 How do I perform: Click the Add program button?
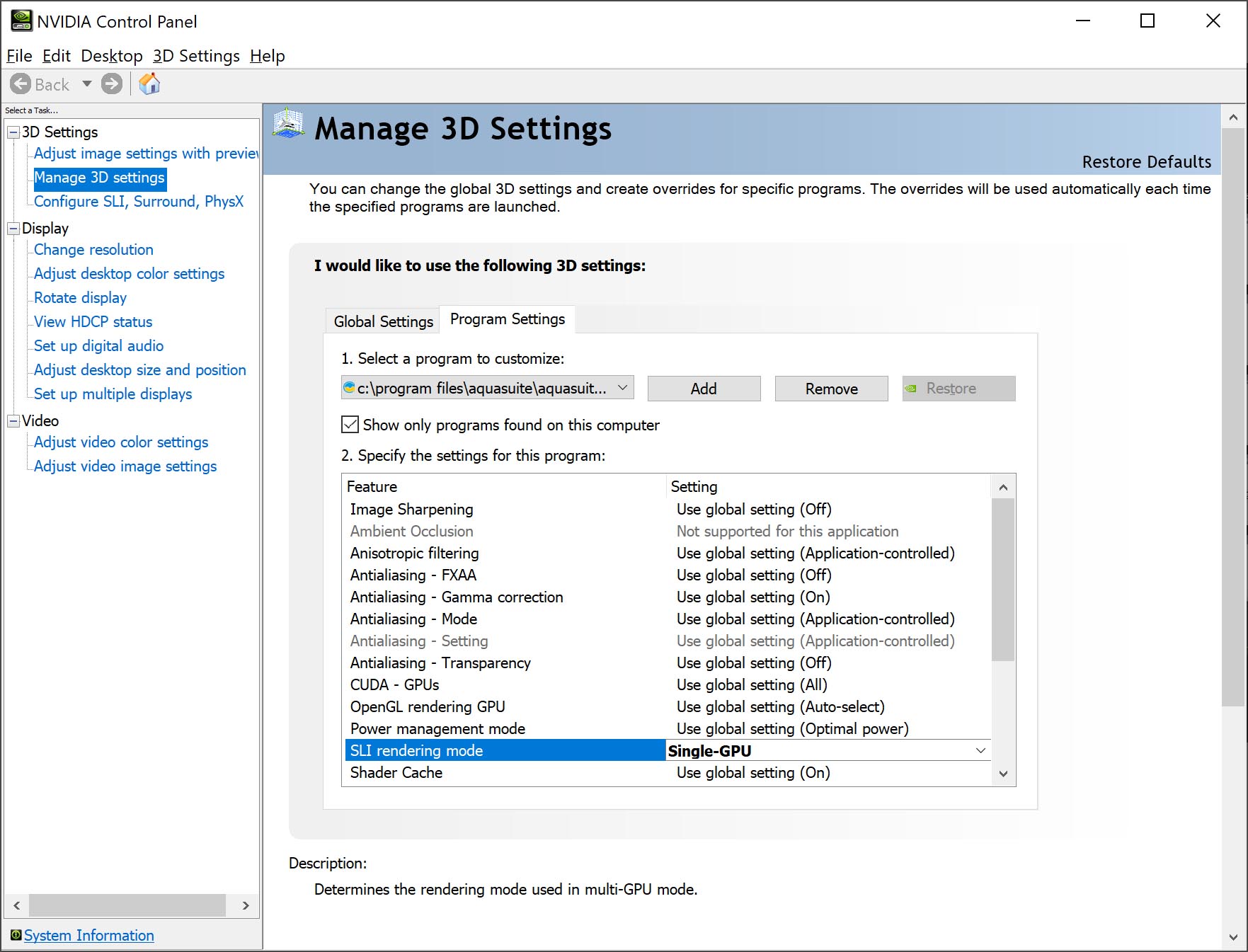pyautogui.click(x=704, y=389)
